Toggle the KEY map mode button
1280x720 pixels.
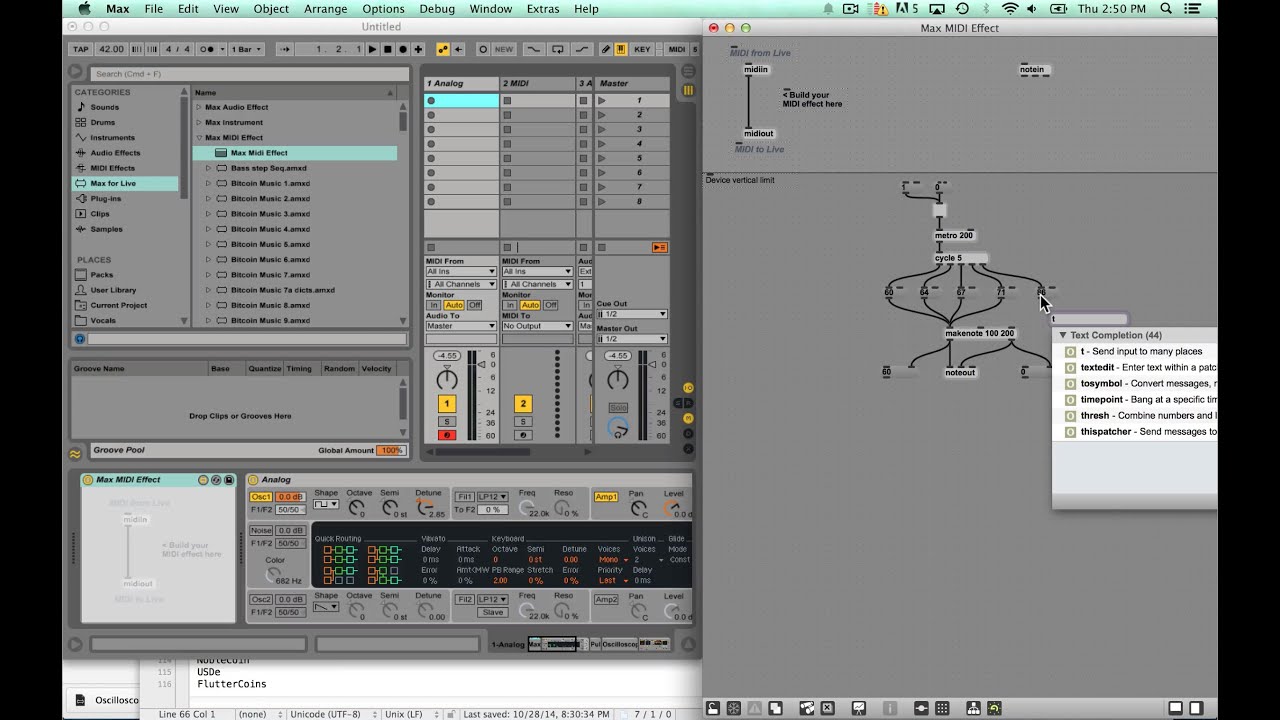tap(642, 49)
